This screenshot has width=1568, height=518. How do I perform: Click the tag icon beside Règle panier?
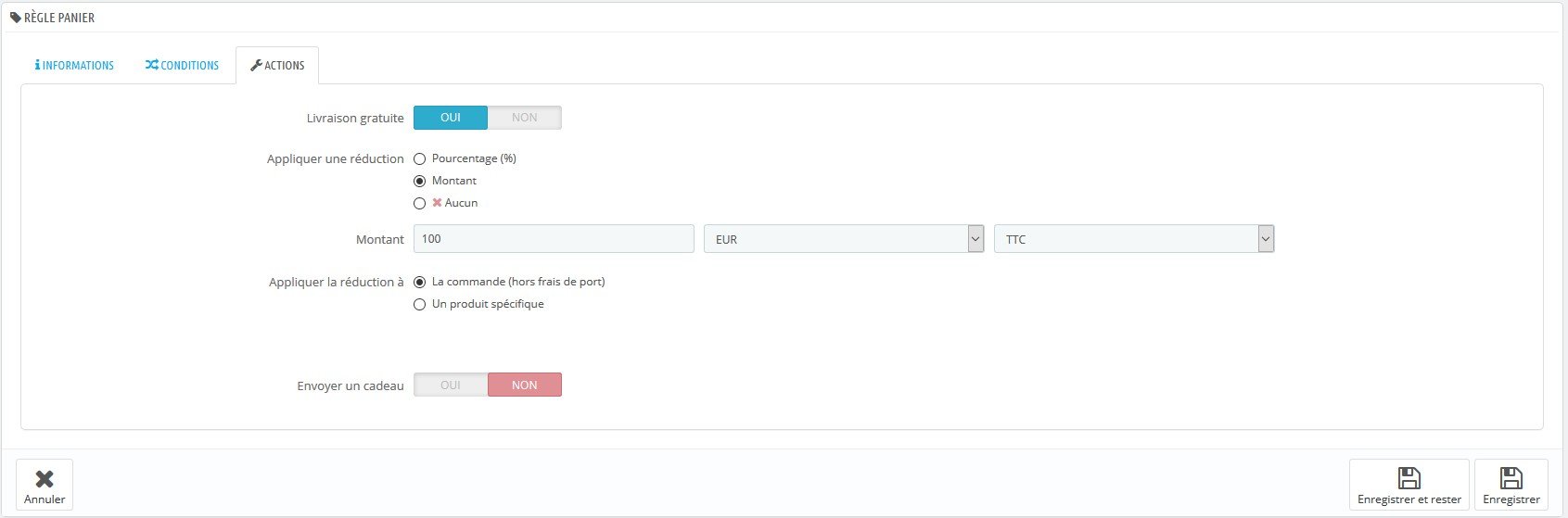click(x=16, y=17)
